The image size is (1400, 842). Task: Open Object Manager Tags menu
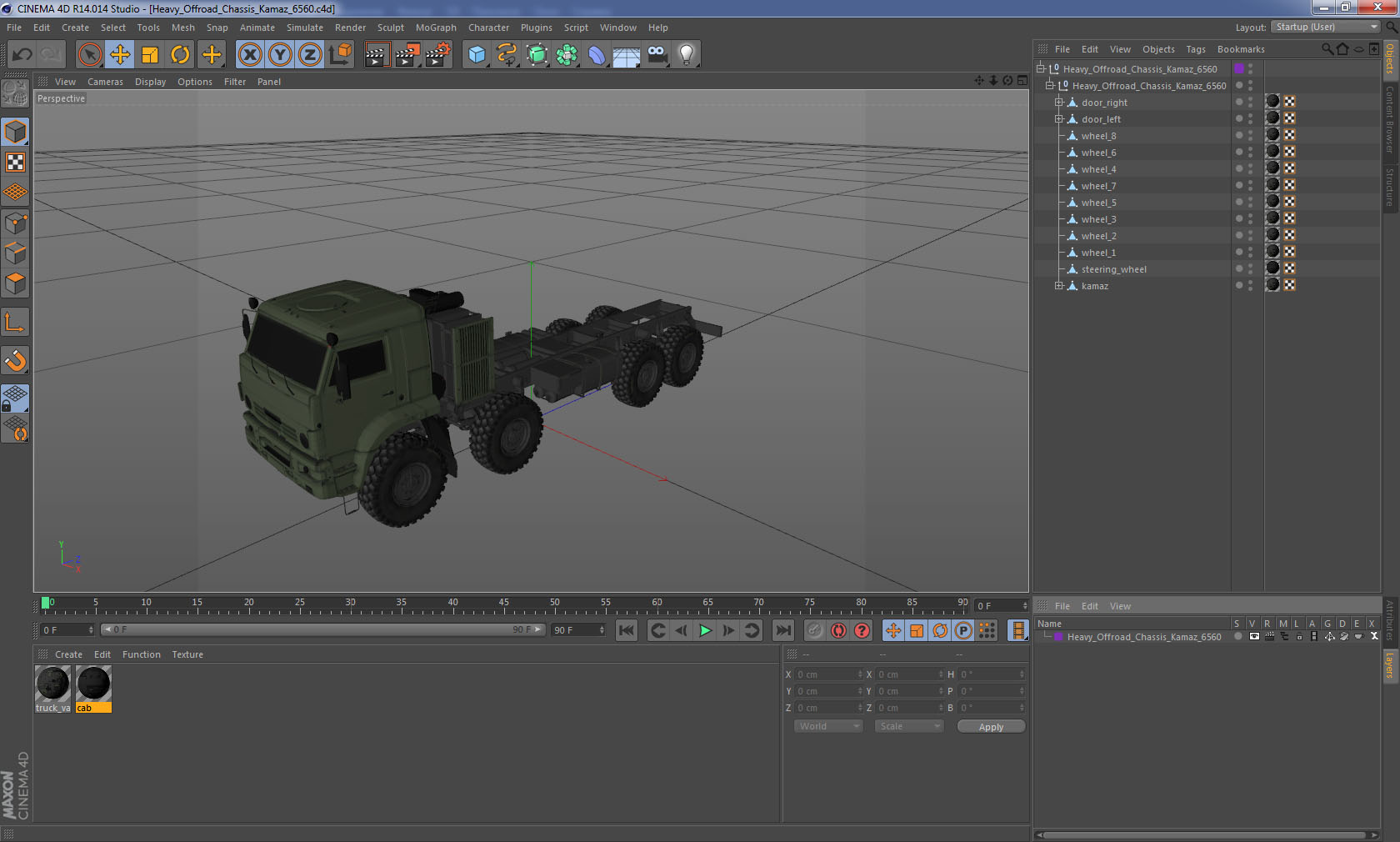click(x=1196, y=49)
